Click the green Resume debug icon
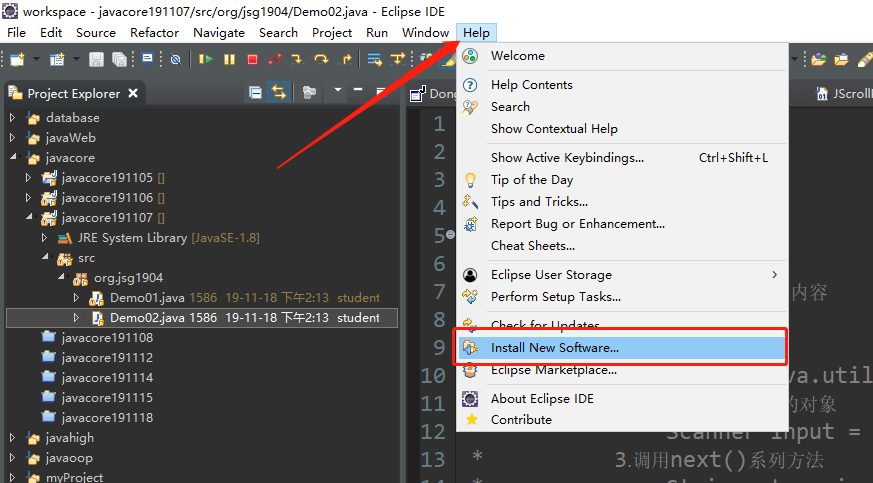 [x=206, y=59]
